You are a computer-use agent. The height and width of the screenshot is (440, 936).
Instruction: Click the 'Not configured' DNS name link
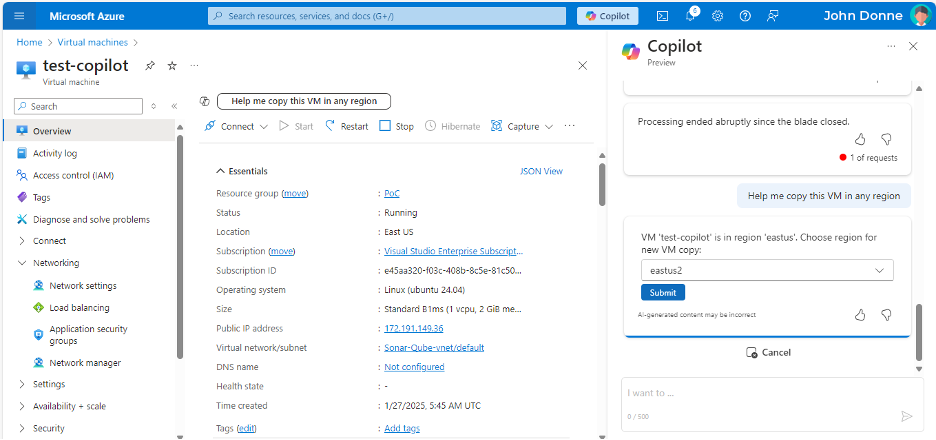tap(414, 367)
